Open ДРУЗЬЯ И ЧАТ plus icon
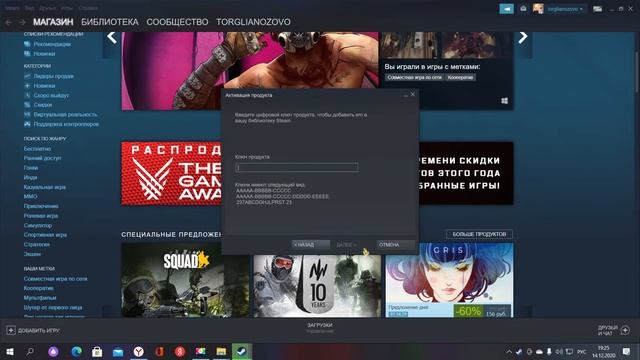 pyautogui.click(x=625, y=330)
